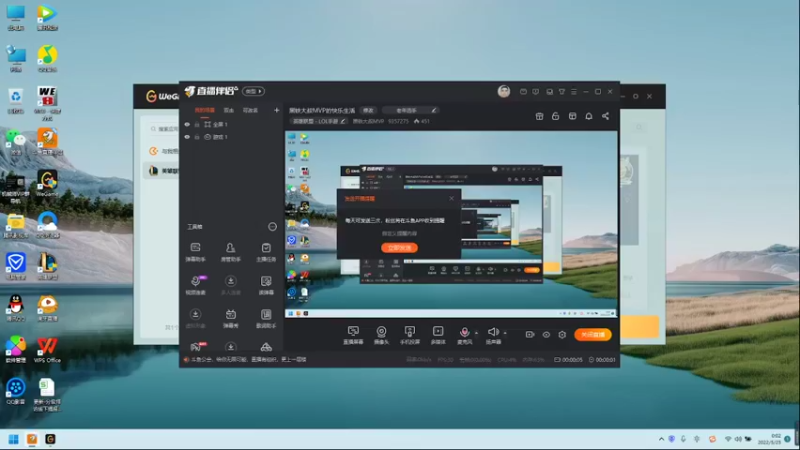Click the announcement ticker in status bar
Viewport: 800px width, 450px height.
[x=245, y=360]
